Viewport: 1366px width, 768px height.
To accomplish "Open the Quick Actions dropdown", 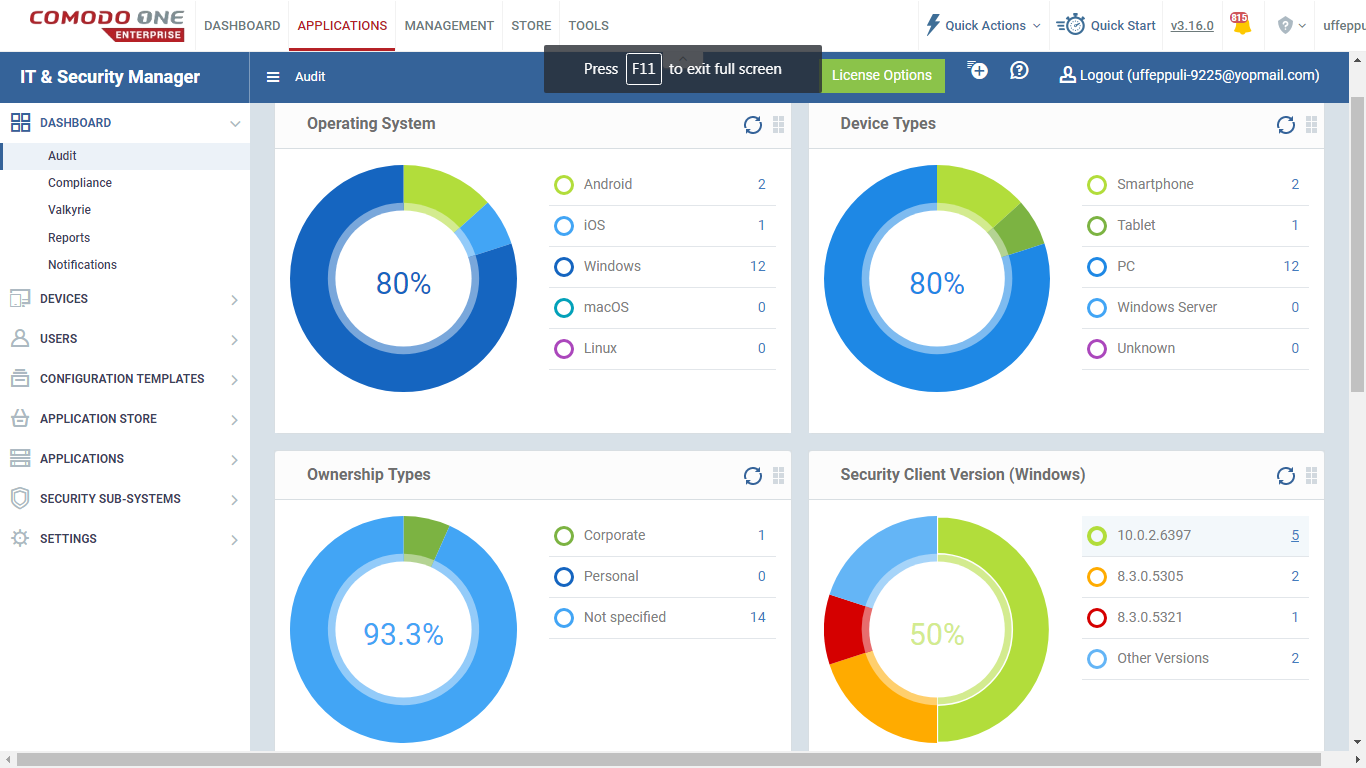I will coord(984,26).
